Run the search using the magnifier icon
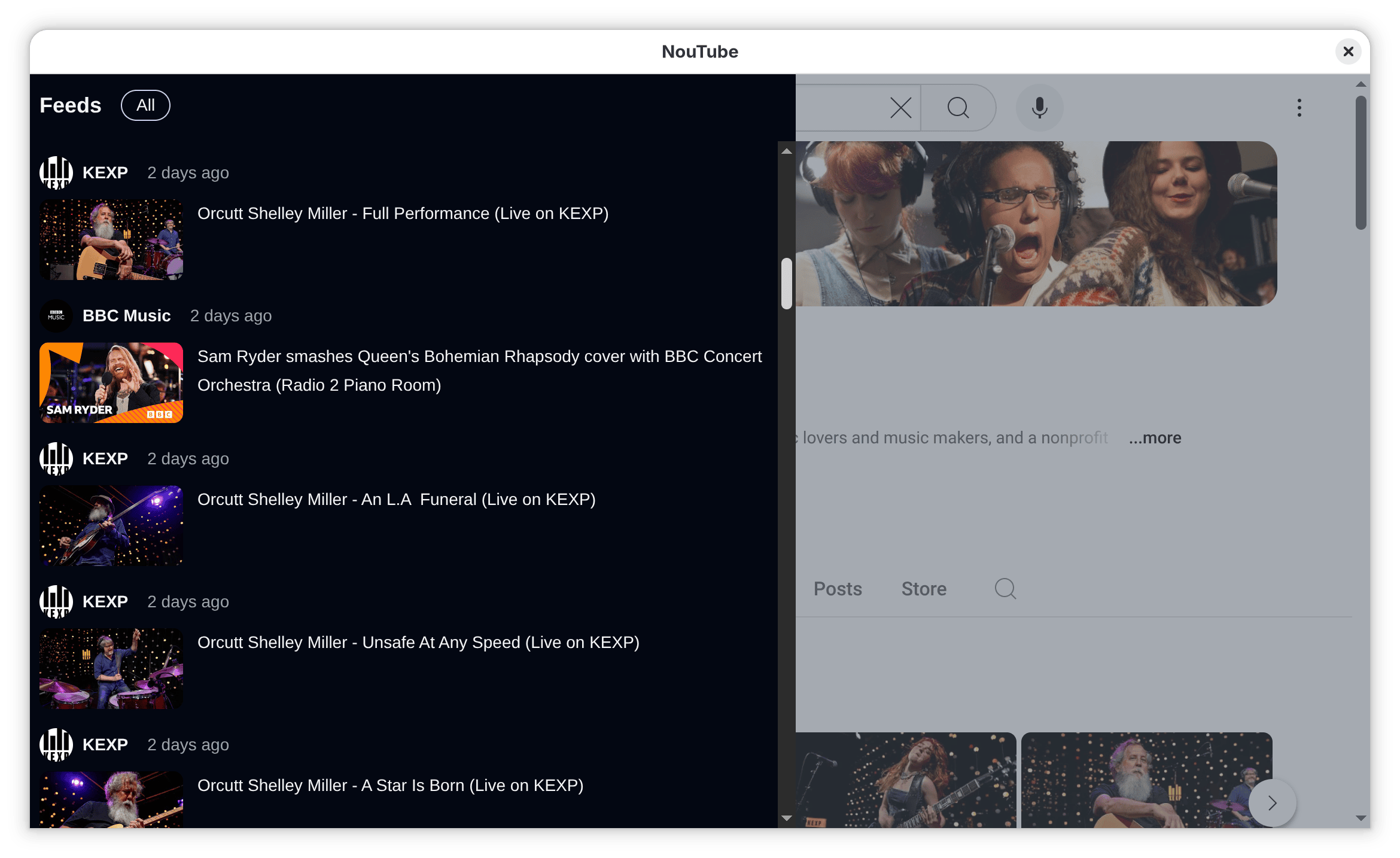 958,108
